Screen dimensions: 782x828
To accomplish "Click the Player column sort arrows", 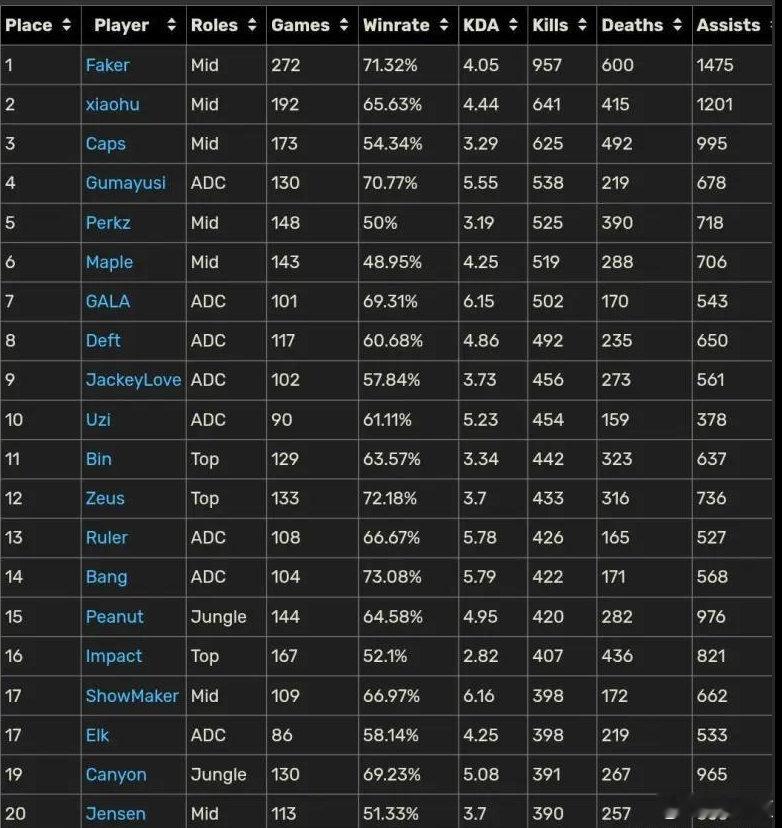I will [171, 25].
